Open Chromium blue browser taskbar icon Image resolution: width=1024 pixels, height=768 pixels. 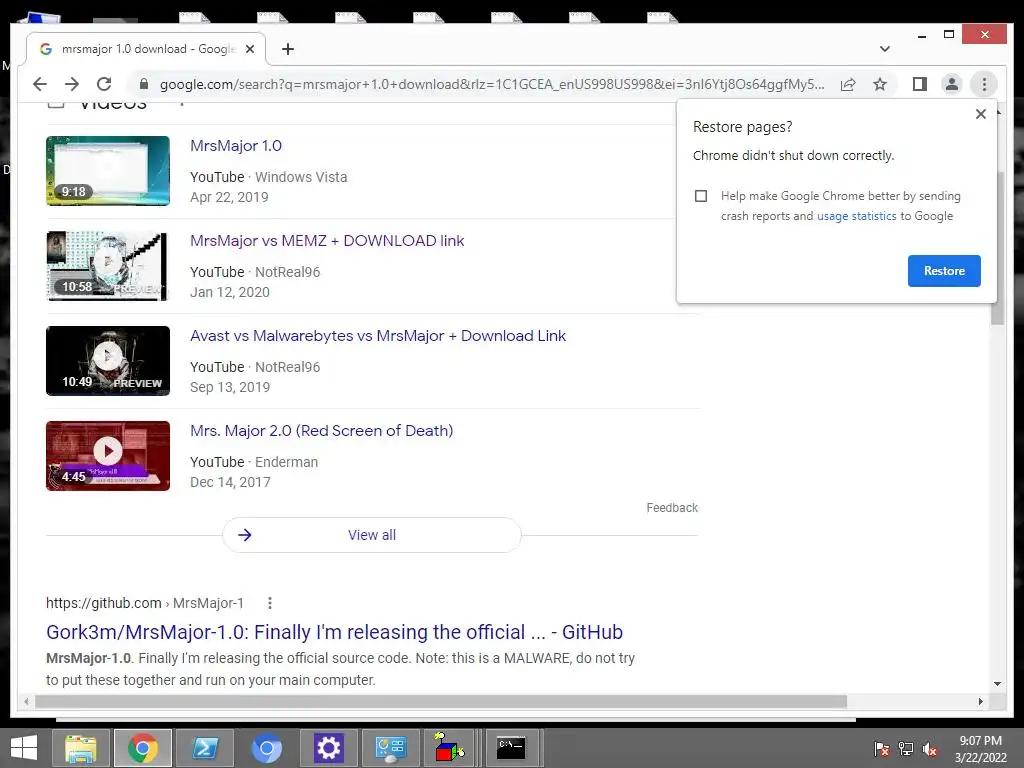pos(266,748)
